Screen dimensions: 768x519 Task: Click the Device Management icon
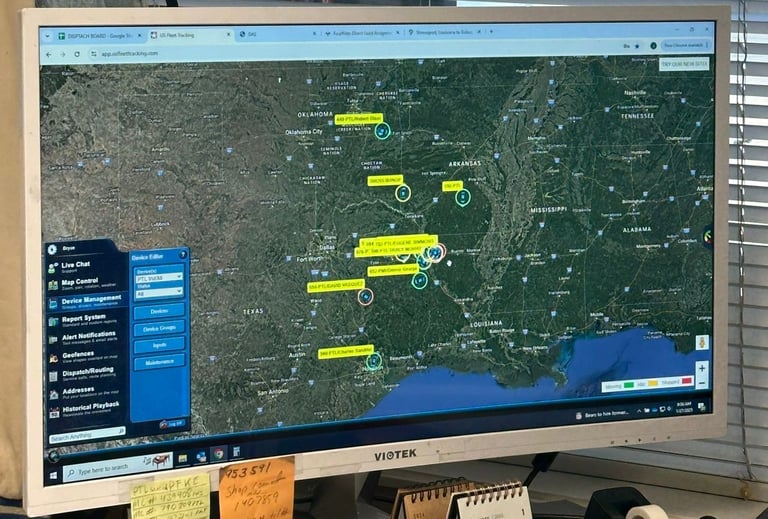[x=53, y=304]
